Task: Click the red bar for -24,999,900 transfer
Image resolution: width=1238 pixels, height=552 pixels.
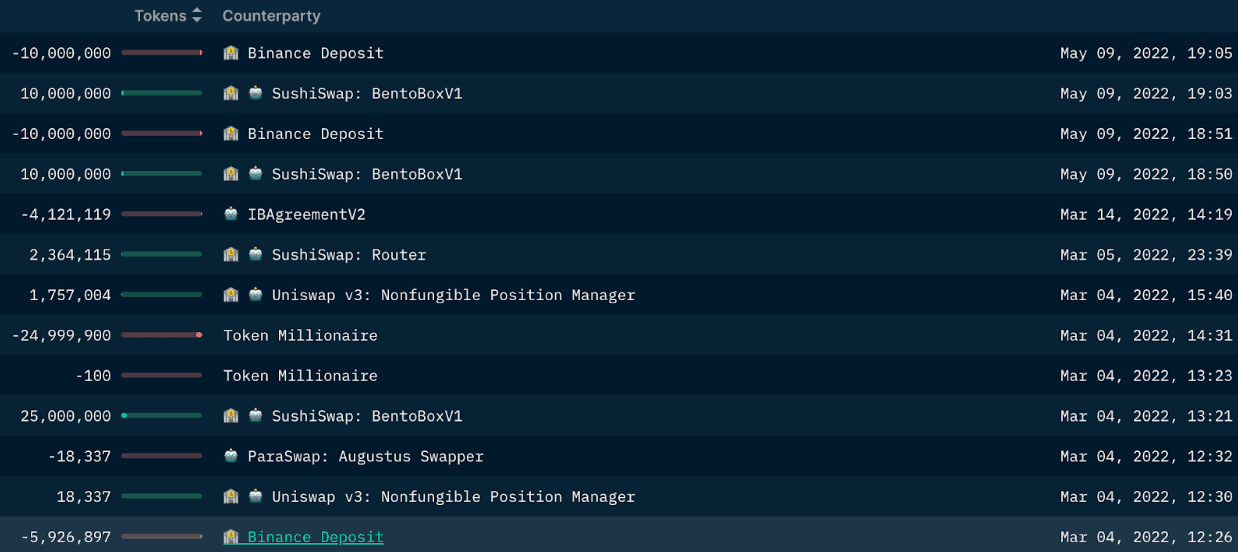Action: tap(162, 335)
